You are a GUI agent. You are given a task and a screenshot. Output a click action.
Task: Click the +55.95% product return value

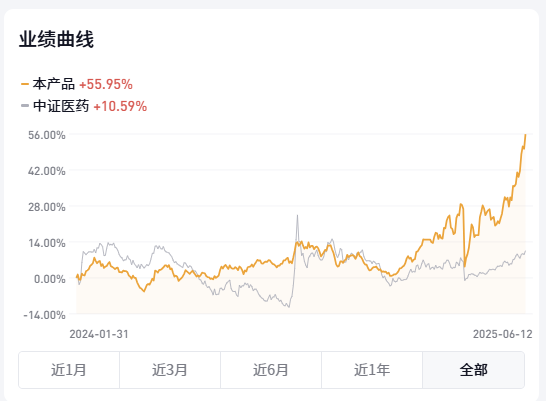(x=106, y=84)
